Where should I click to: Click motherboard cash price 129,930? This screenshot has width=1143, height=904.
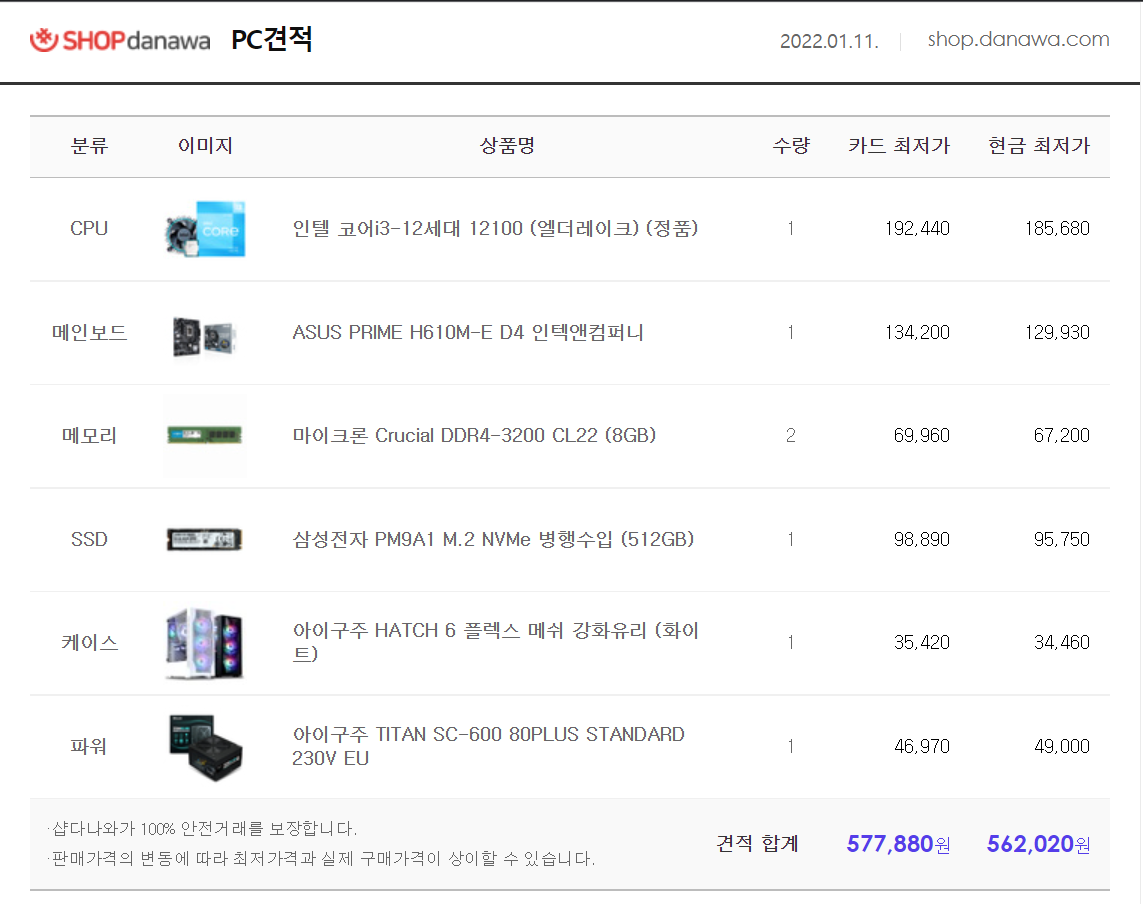1057,333
